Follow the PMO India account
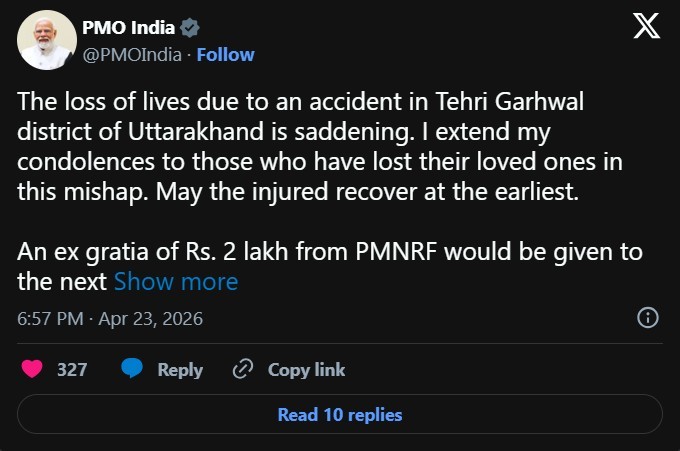680x451 pixels. tap(225, 54)
